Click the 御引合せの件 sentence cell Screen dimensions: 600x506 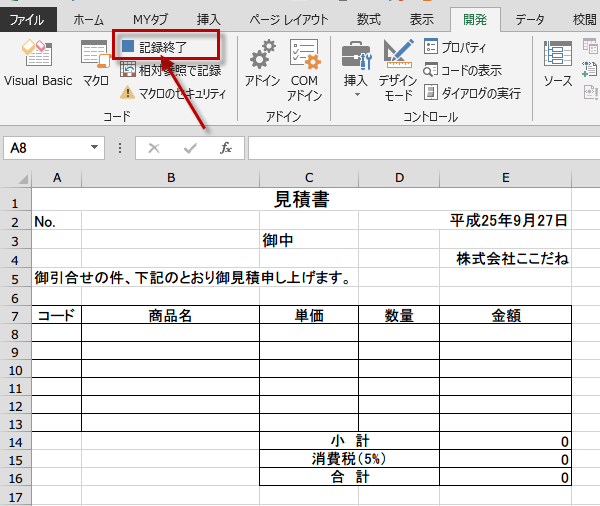pyautogui.click(x=192, y=277)
